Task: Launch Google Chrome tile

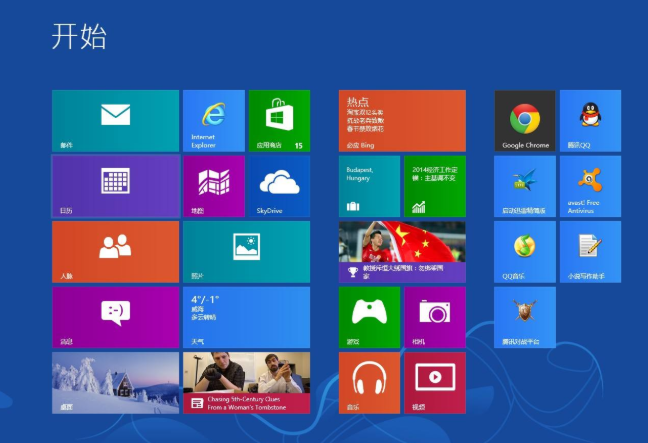Action: point(525,121)
